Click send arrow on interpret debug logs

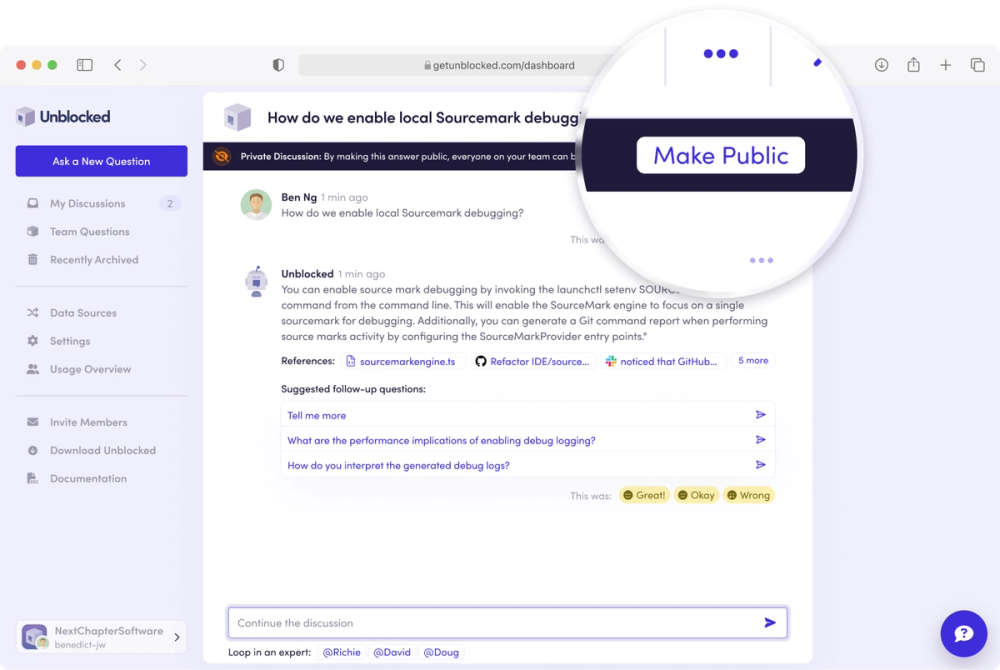click(x=760, y=465)
